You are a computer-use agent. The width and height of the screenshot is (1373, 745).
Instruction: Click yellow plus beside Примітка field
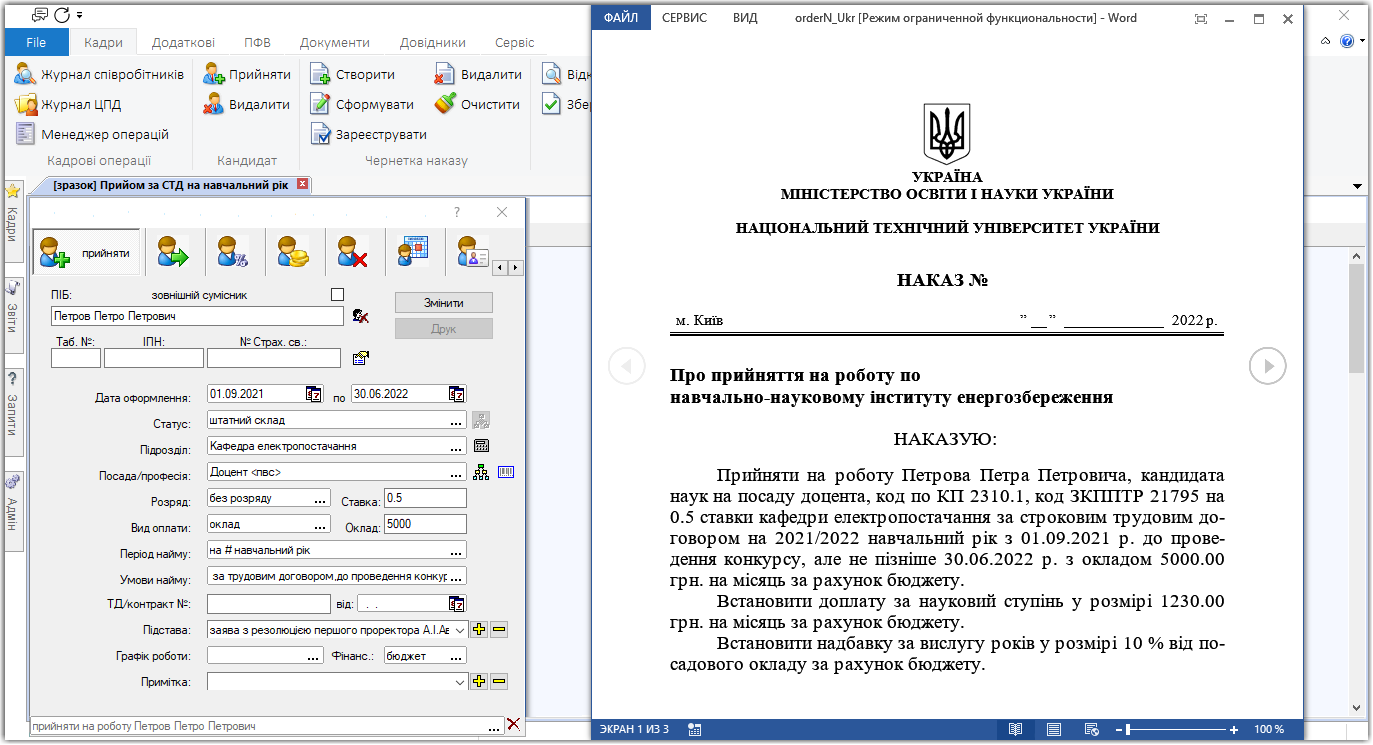(480, 682)
